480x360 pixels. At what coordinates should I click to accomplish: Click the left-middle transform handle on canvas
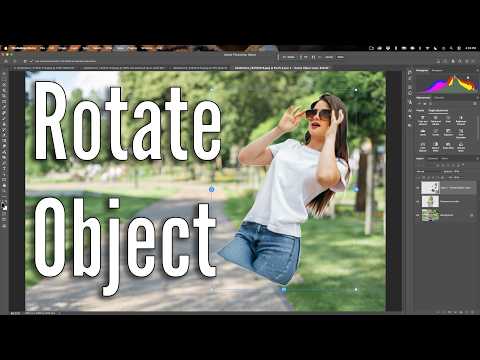211,189
